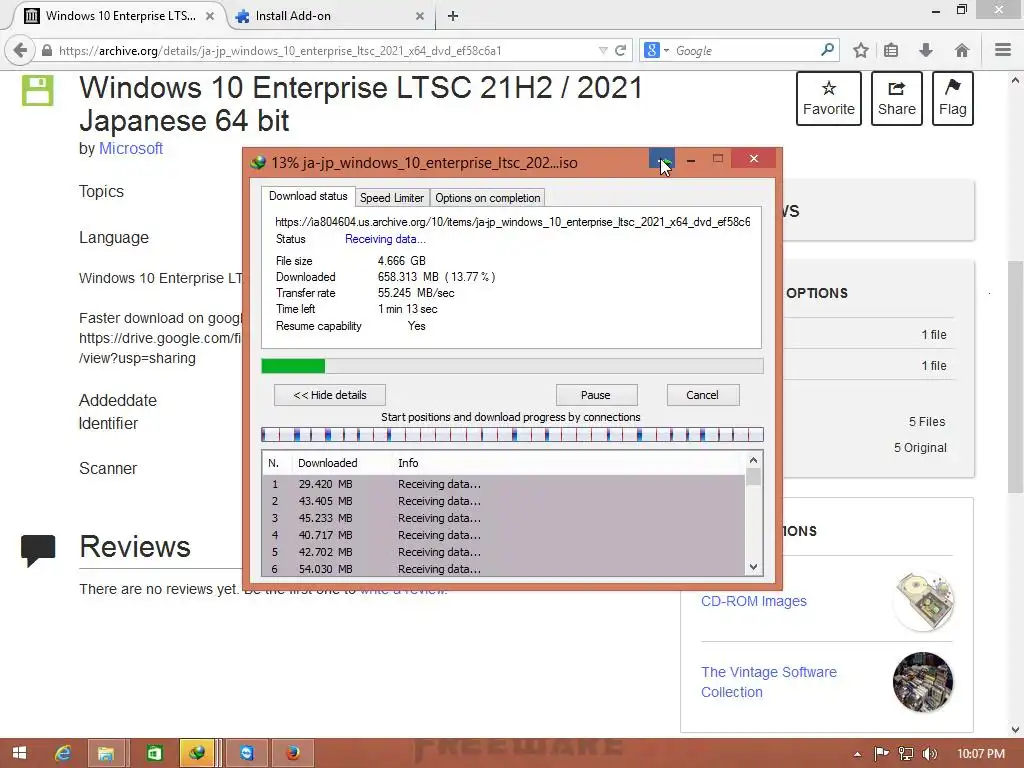Flag this archive item
Image resolution: width=1024 pixels, height=768 pixels.
953,99
